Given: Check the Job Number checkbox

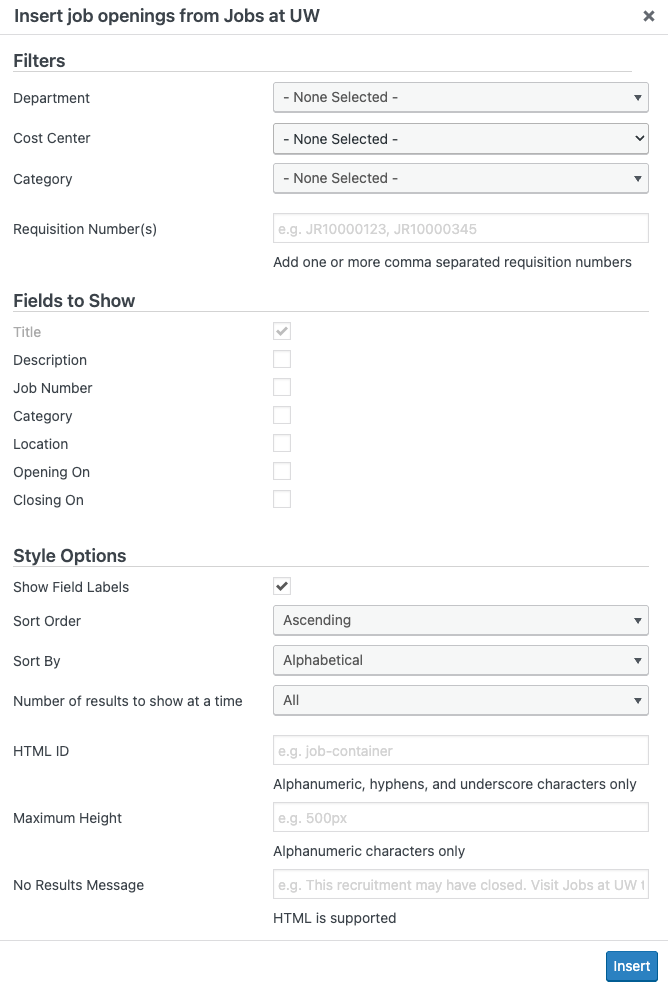Looking at the screenshot, I should [282, 387].
